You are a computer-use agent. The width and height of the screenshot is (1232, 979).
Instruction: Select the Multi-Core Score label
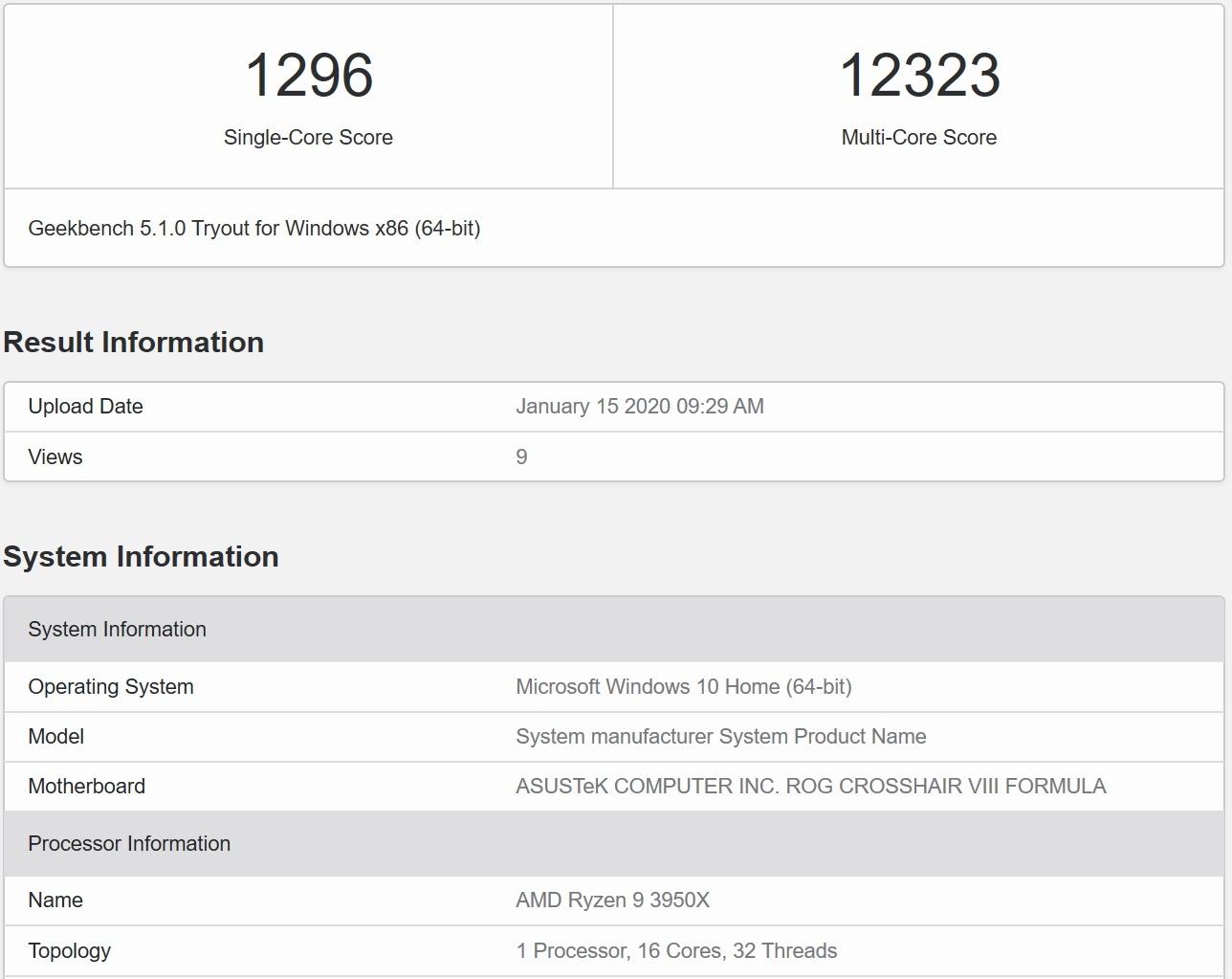click(x=919, y=137)
